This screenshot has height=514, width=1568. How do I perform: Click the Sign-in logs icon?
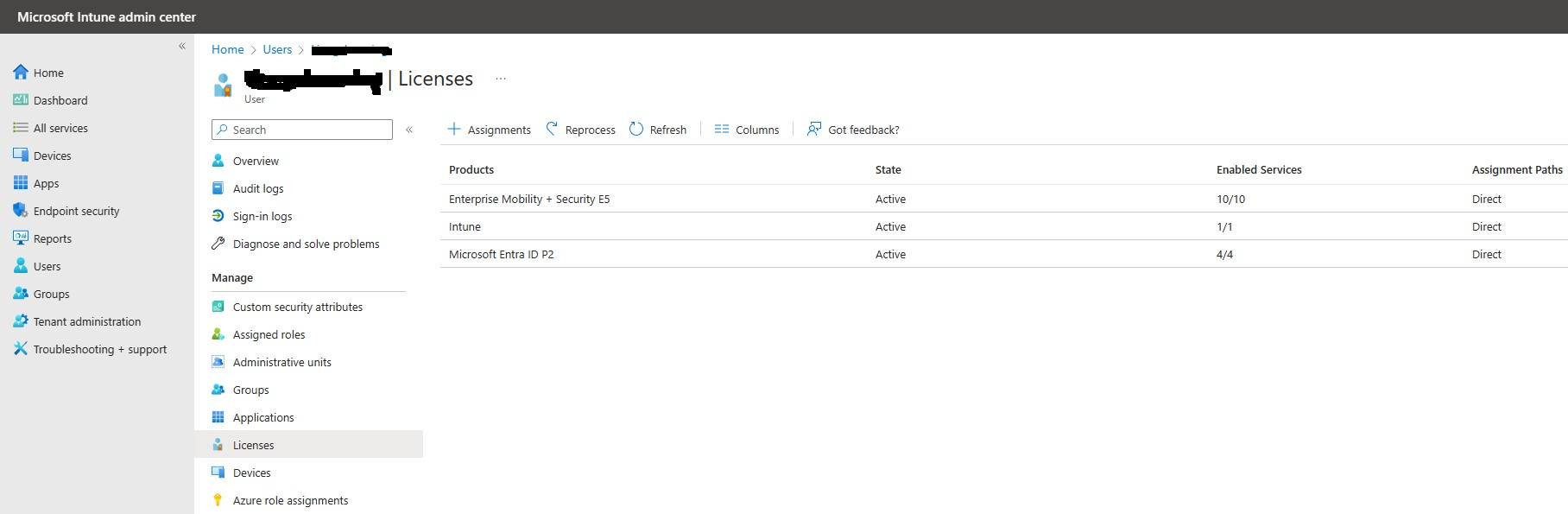(x=218, y=216)
